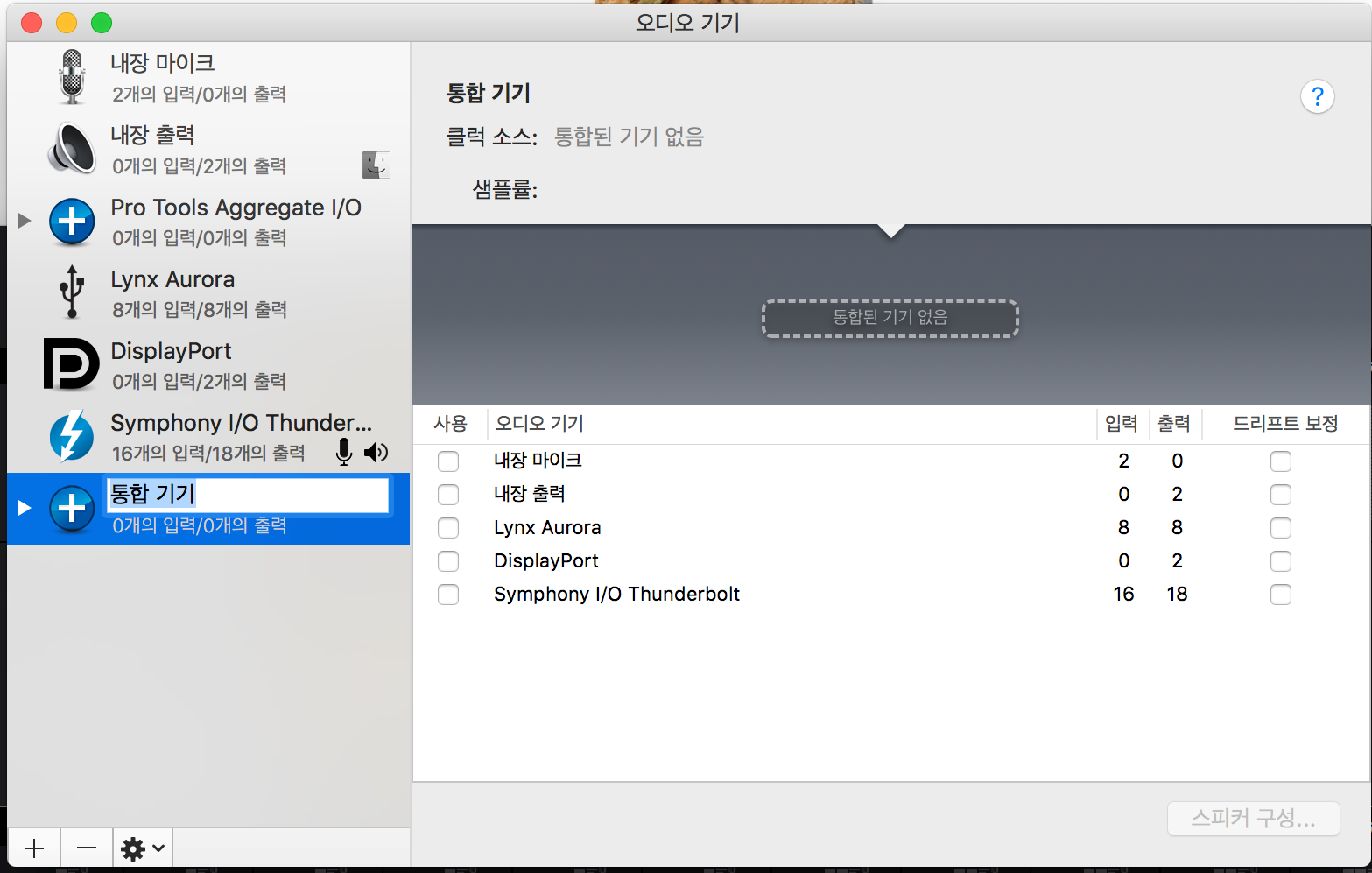Select Lynx Aurora in the device sidebar
The width and height of the screenshot is (1372, 873).
(208, 292)
